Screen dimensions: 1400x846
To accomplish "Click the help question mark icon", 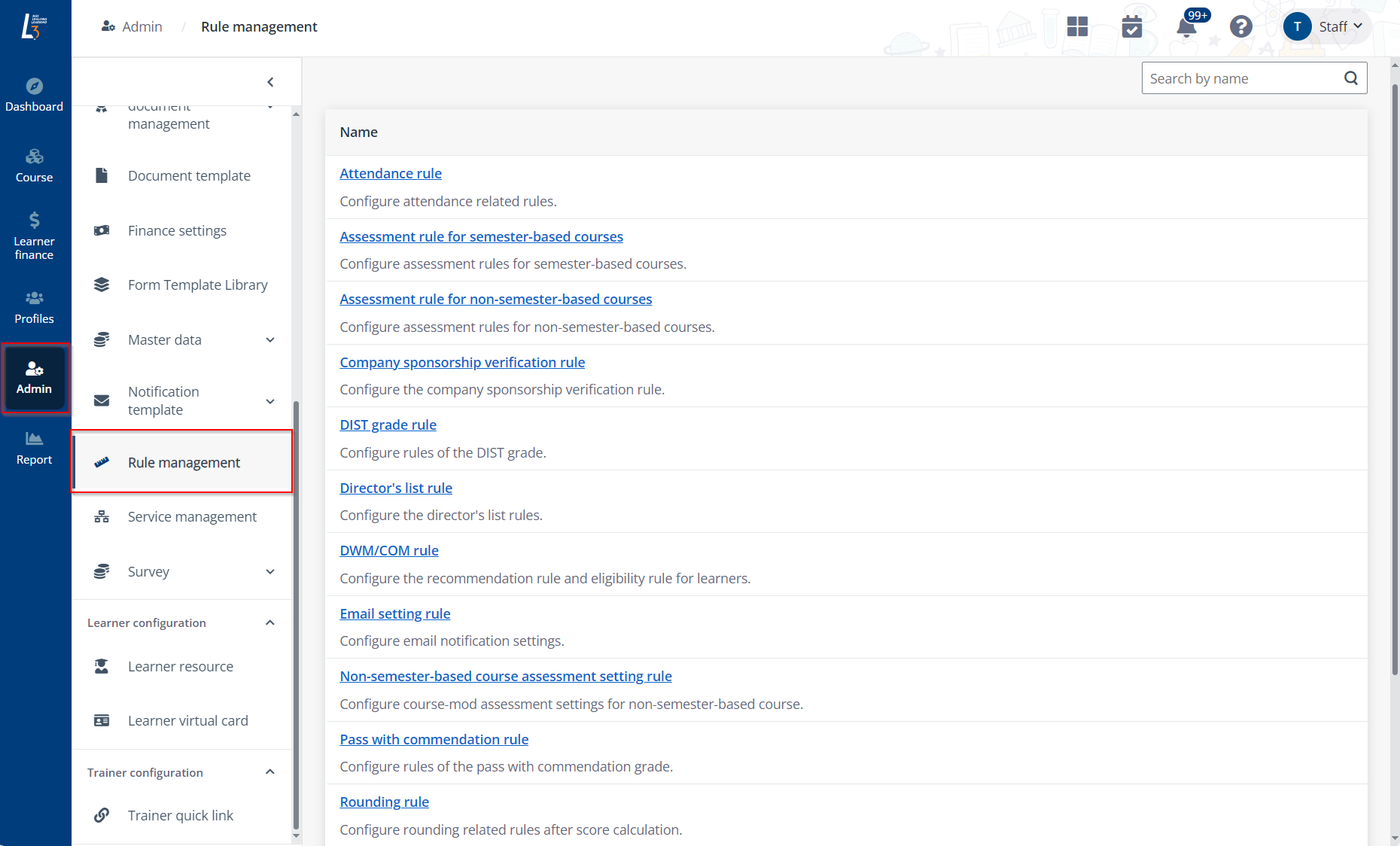I will pyautogui.click(x=1240, y=27).
